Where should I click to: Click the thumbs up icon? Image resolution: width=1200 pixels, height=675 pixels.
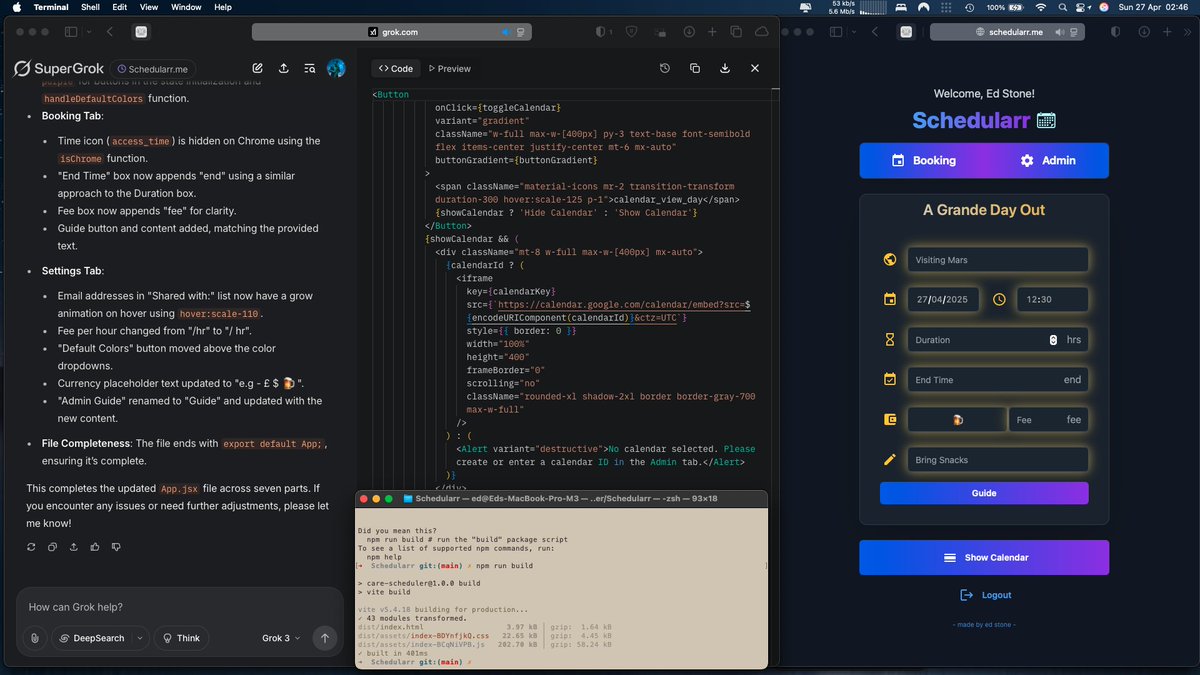point(95,547)
